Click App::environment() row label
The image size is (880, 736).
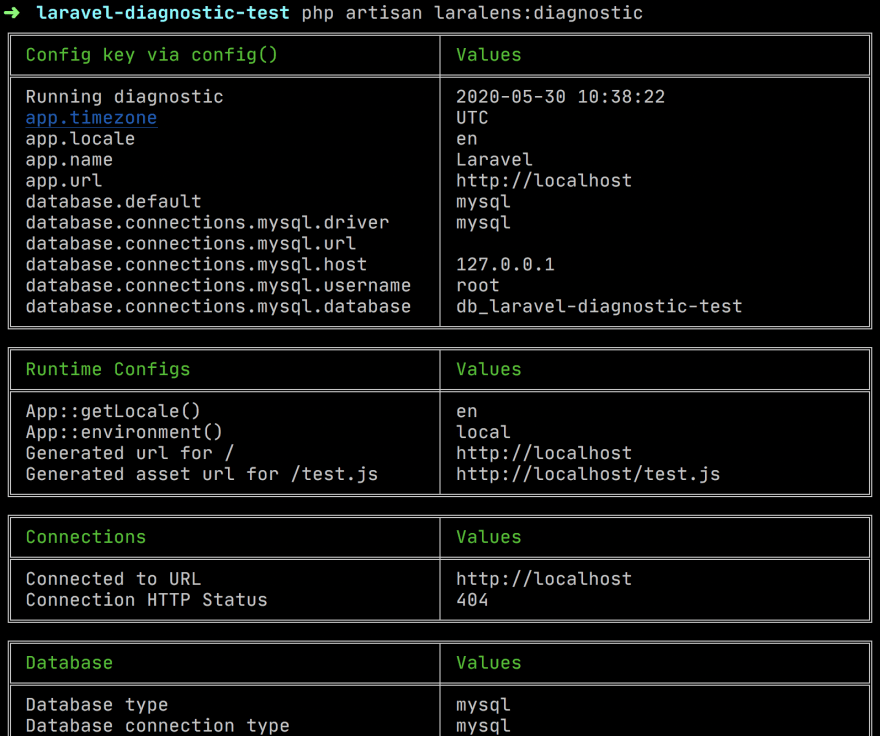pyautogui.click(x=124, y=432)
